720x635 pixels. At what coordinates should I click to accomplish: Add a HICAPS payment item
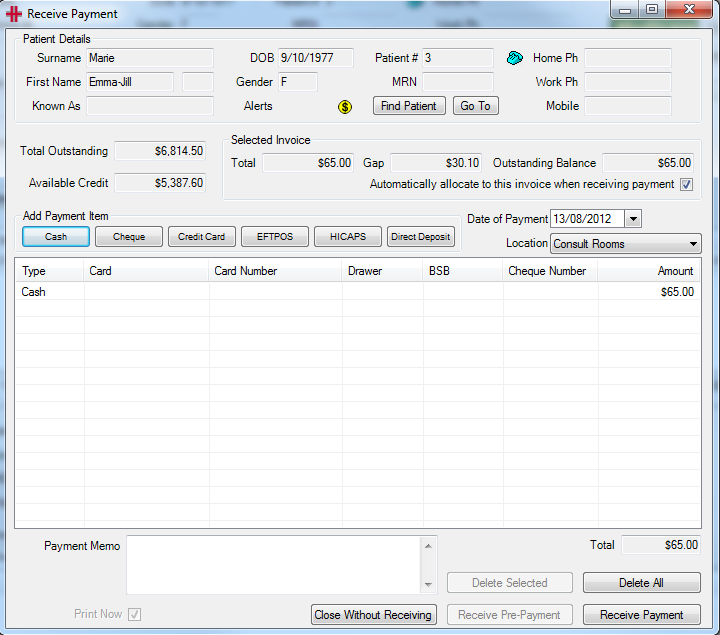coord(348,237)
